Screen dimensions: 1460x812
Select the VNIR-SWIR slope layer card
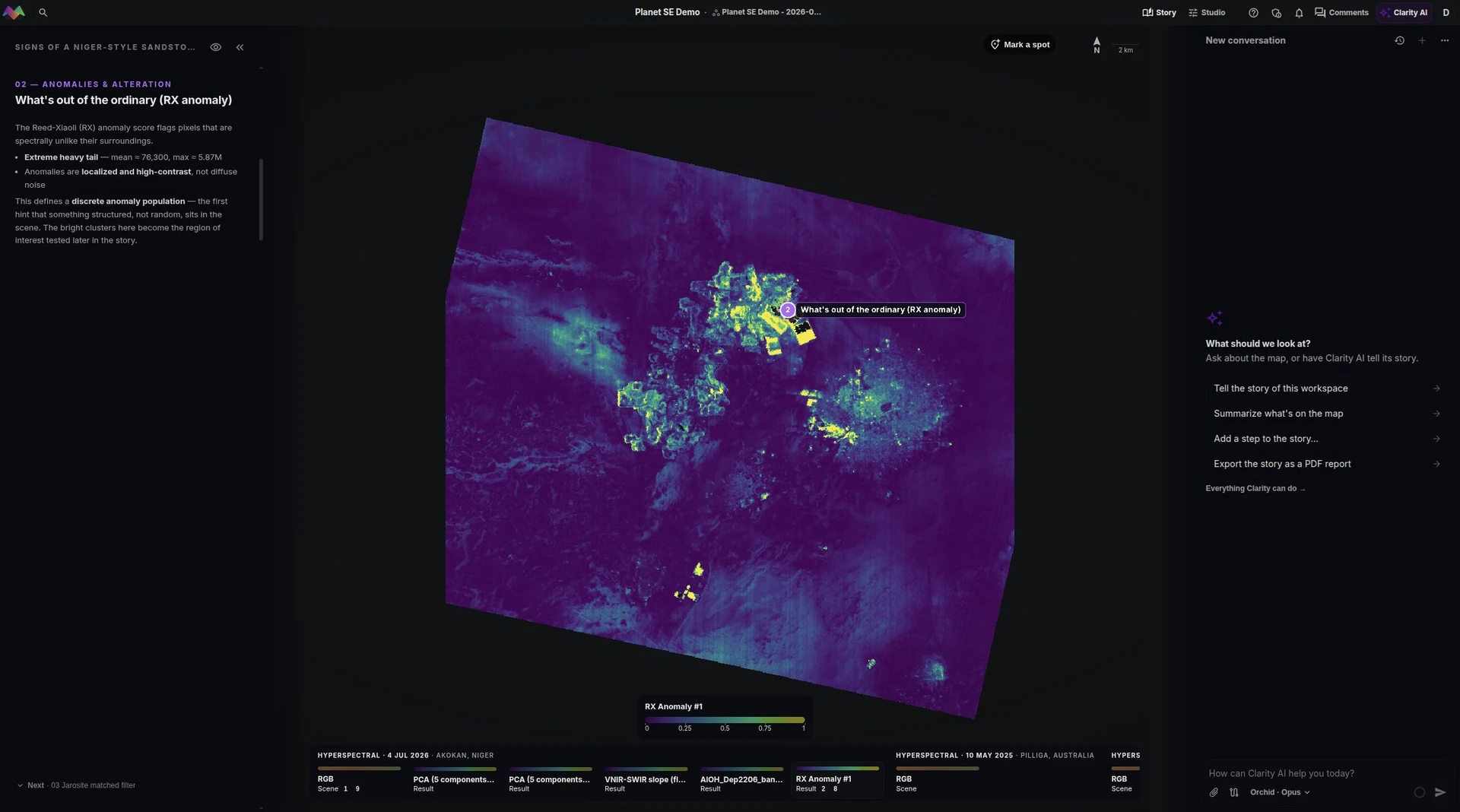(646, 781)
